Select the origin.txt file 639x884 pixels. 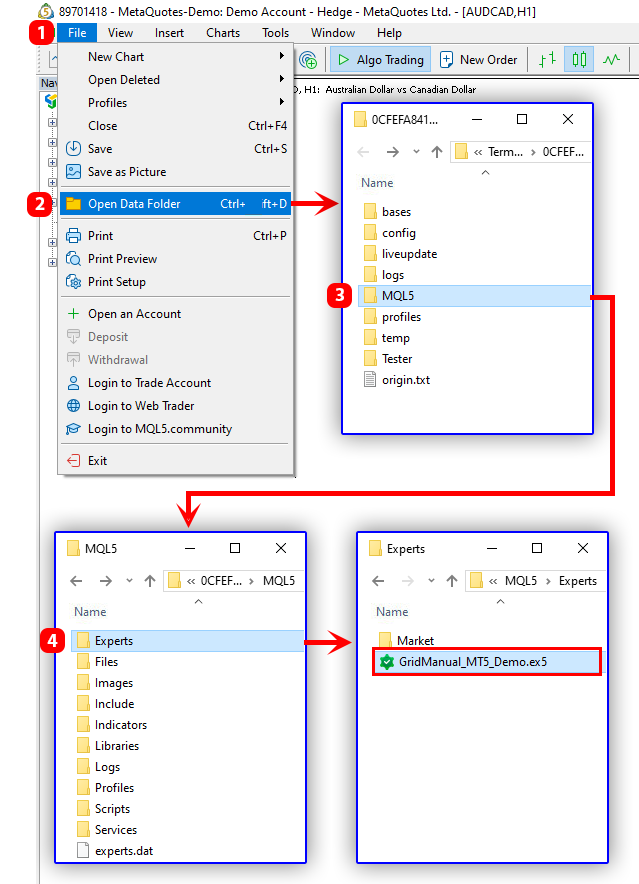397,380
